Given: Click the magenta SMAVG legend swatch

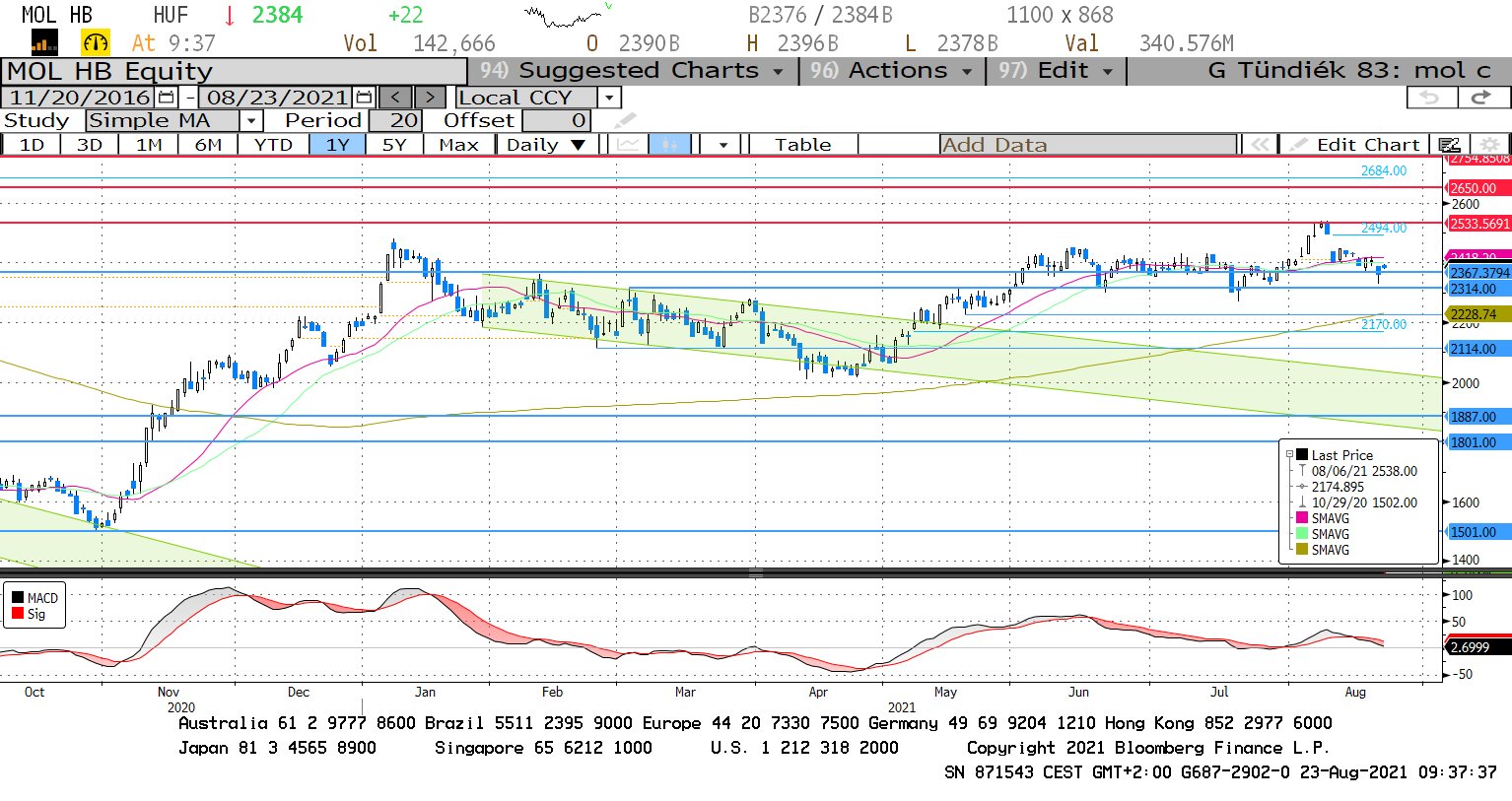Looking at the screenshot, I should point(1302,518).
